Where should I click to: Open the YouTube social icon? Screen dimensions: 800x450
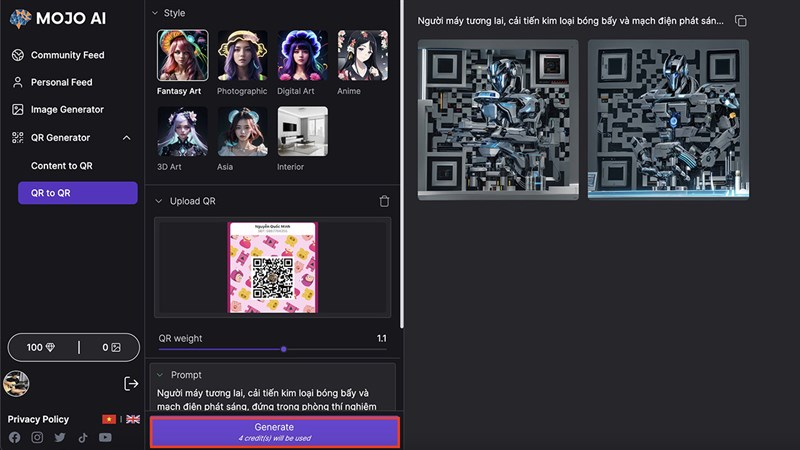tap(105, 437)
